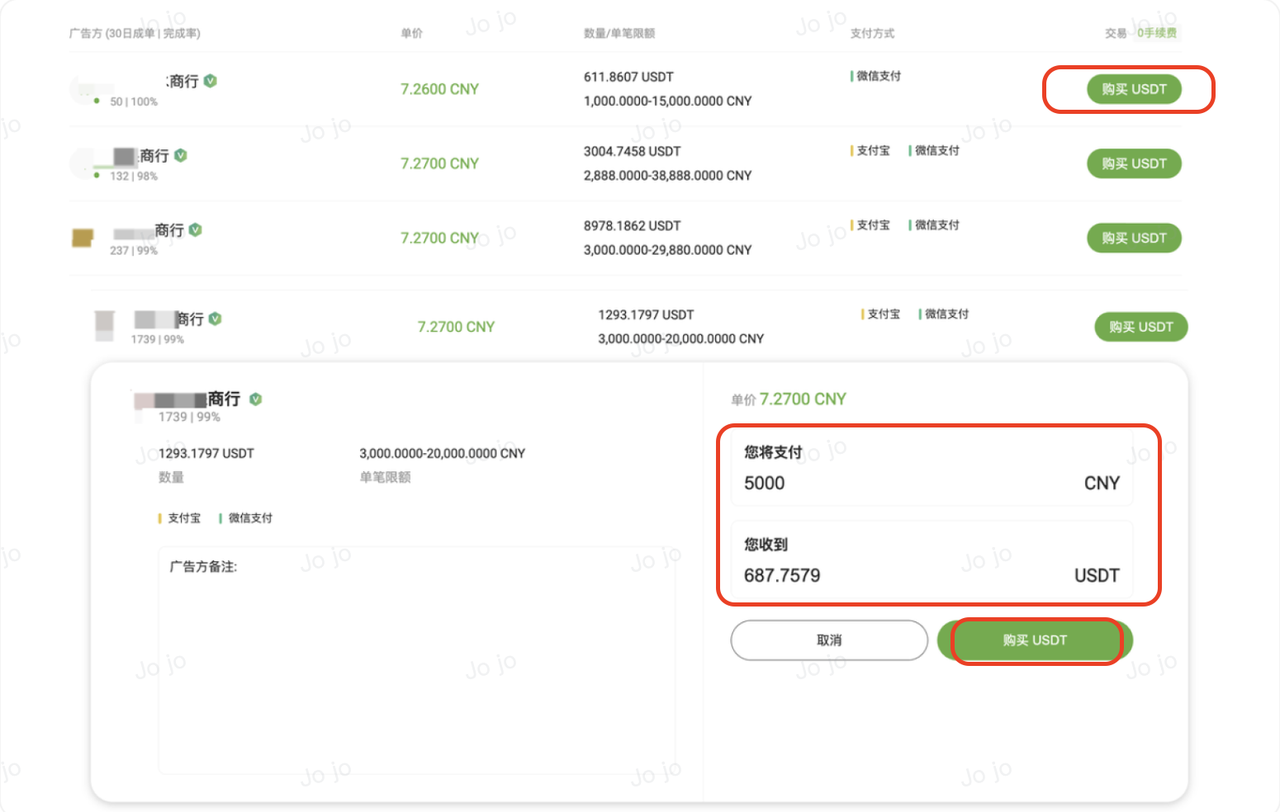The image size is (1280, 812).
Task: Click the verified badge of the 132 | 98% merchant
Action: 181,155
